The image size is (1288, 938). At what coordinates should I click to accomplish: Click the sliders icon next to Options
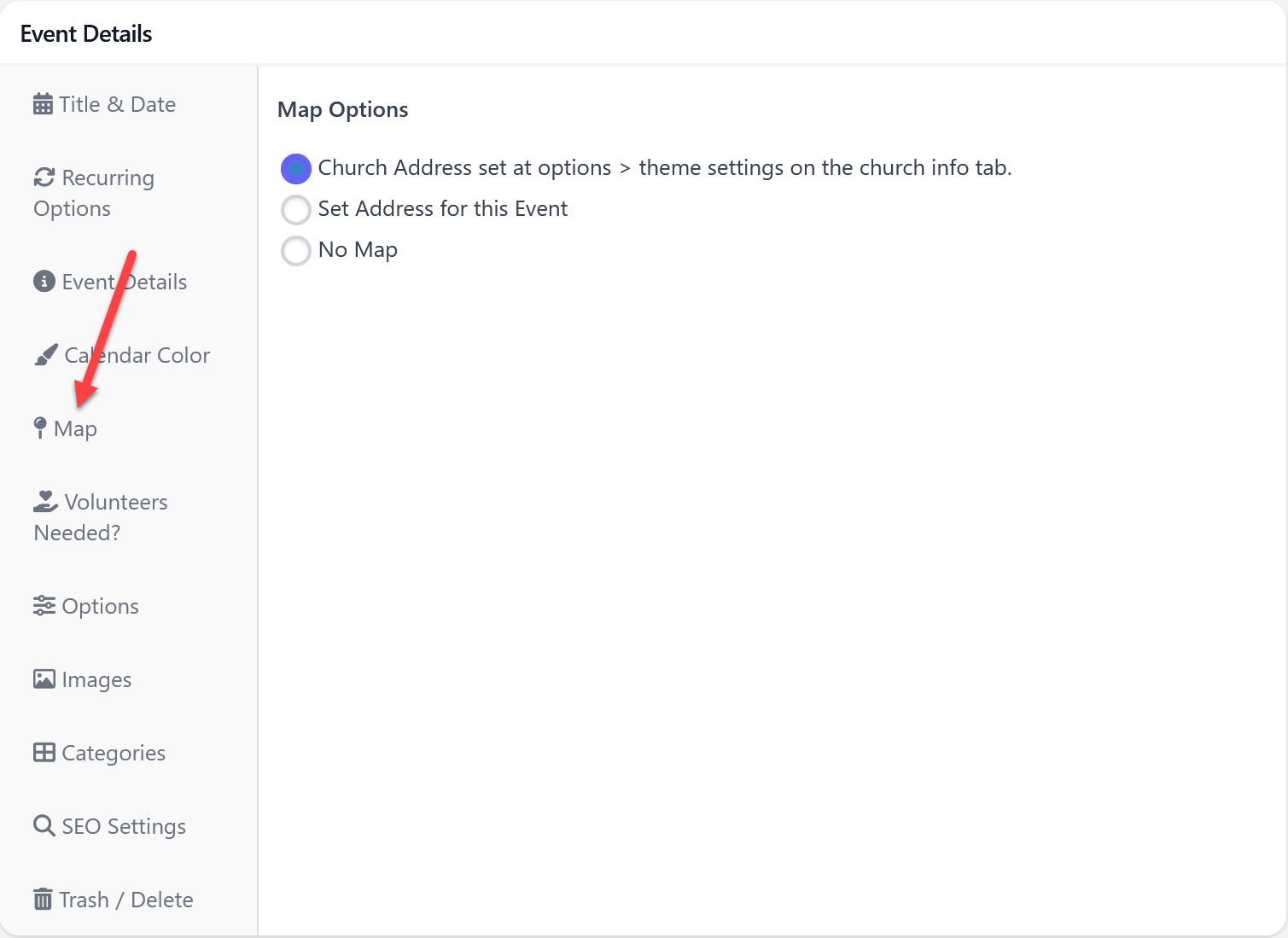(x=44, y=606)
